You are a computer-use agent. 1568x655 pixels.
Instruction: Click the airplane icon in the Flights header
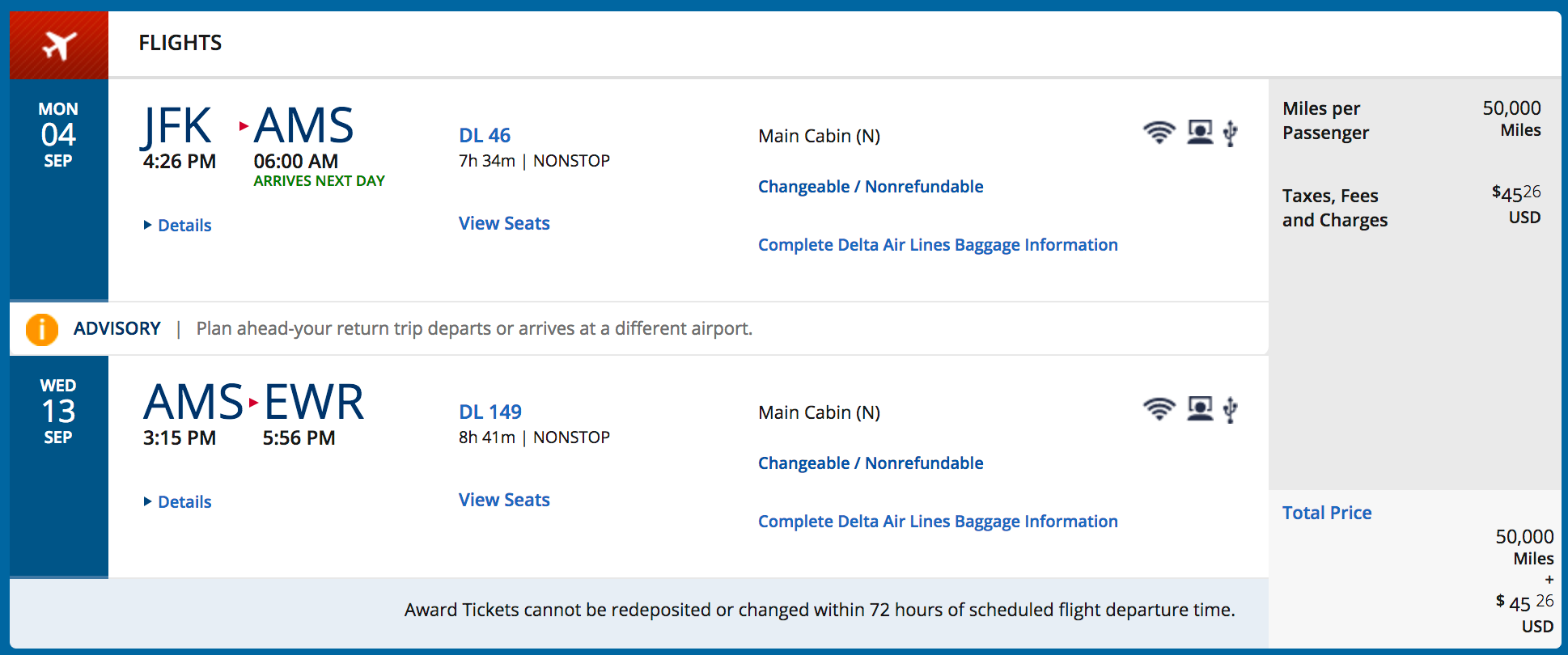click(59, 45)
